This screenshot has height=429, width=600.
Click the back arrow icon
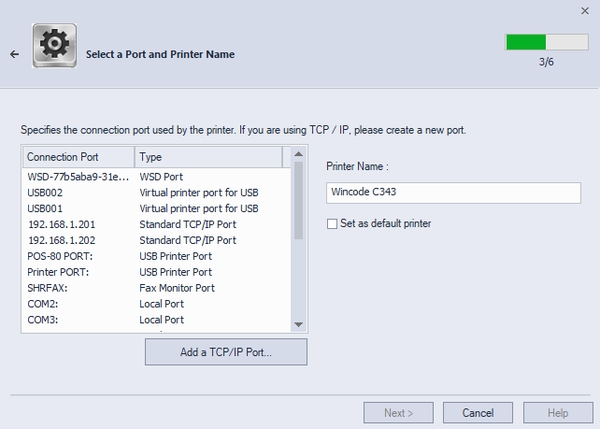(x=14, y=54)
